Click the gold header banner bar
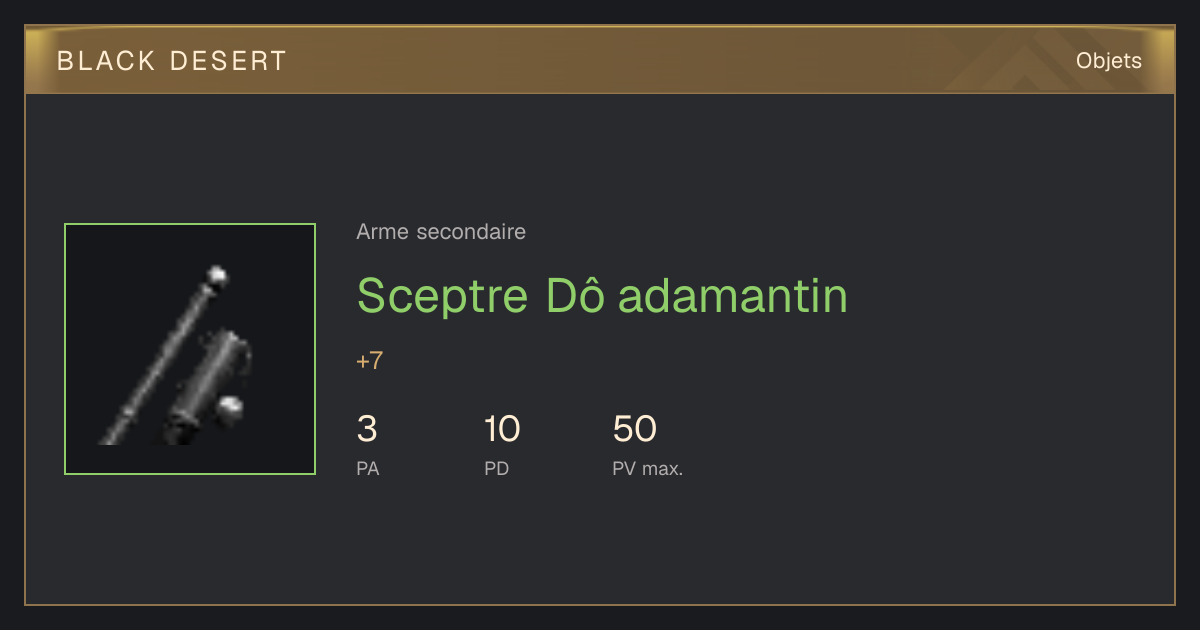 pyautogui.click(x=600, y=60)
